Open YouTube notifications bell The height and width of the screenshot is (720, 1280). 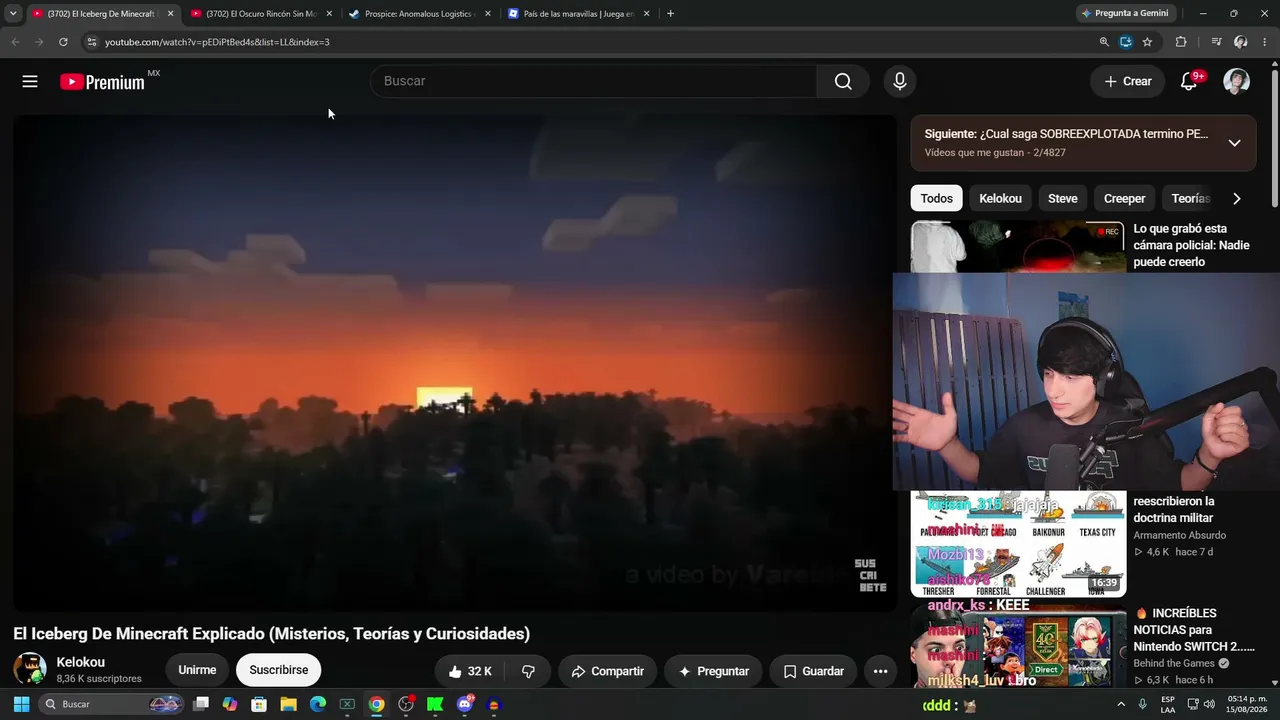1189,81
